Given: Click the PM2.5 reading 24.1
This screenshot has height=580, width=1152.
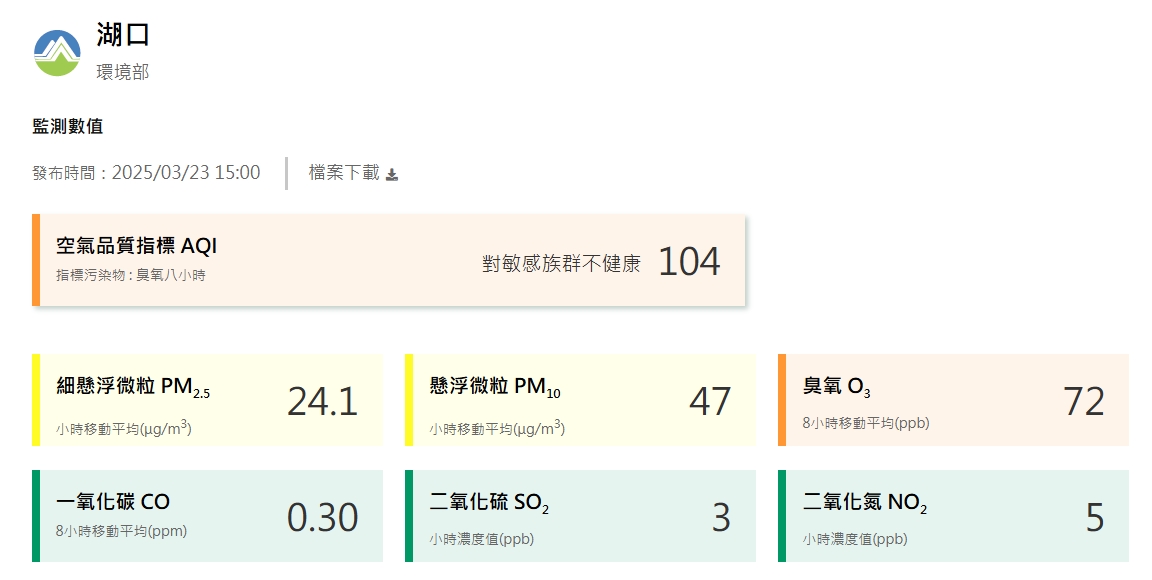Looking at the screenshot, I should point(323,401).
